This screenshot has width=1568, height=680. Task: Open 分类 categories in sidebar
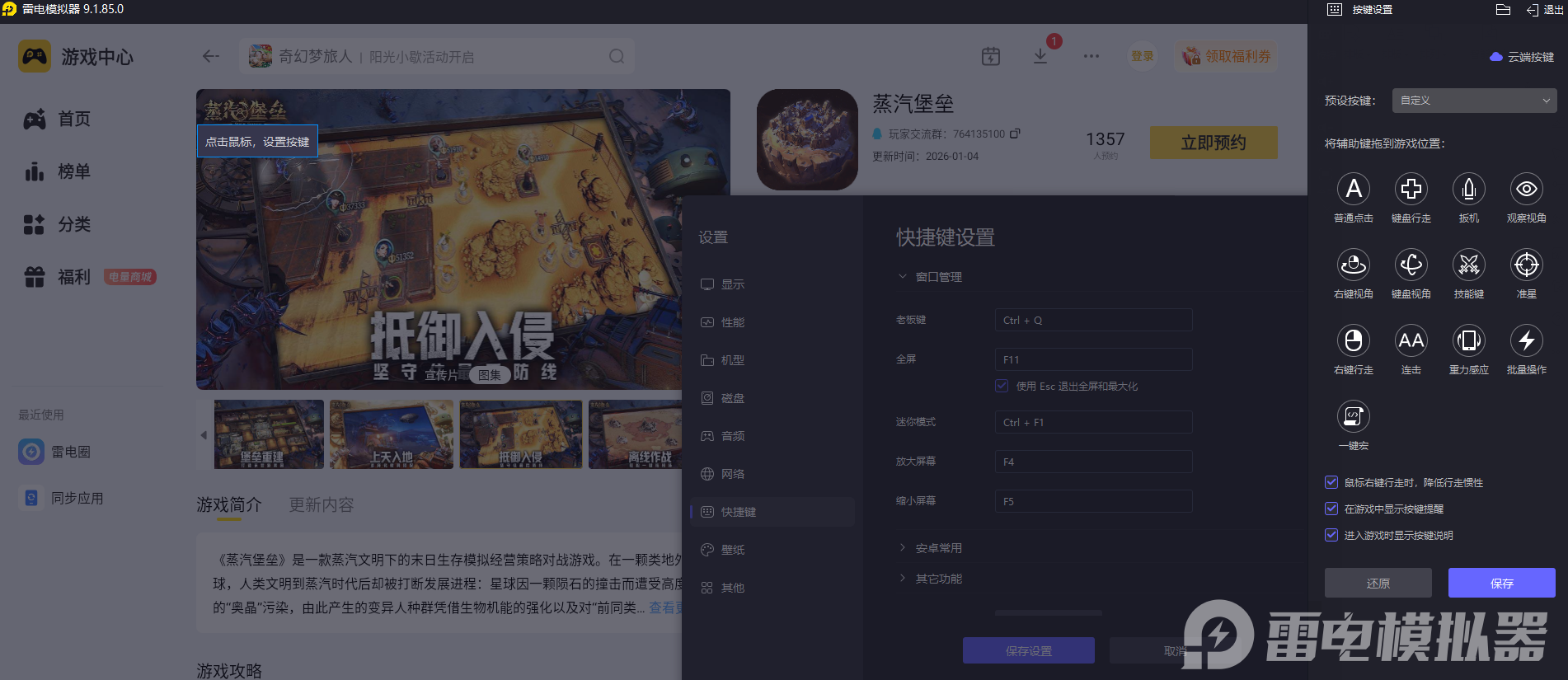click(57, 224)
